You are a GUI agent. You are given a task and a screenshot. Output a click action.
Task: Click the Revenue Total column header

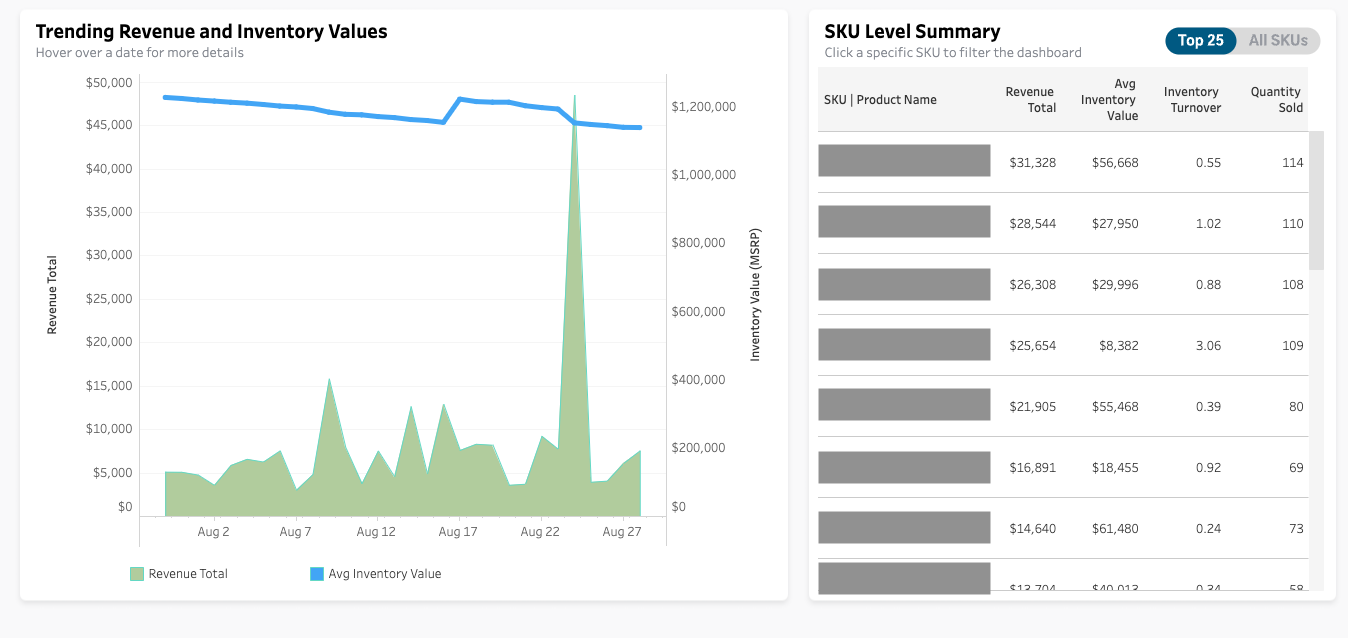[1030, 100]
